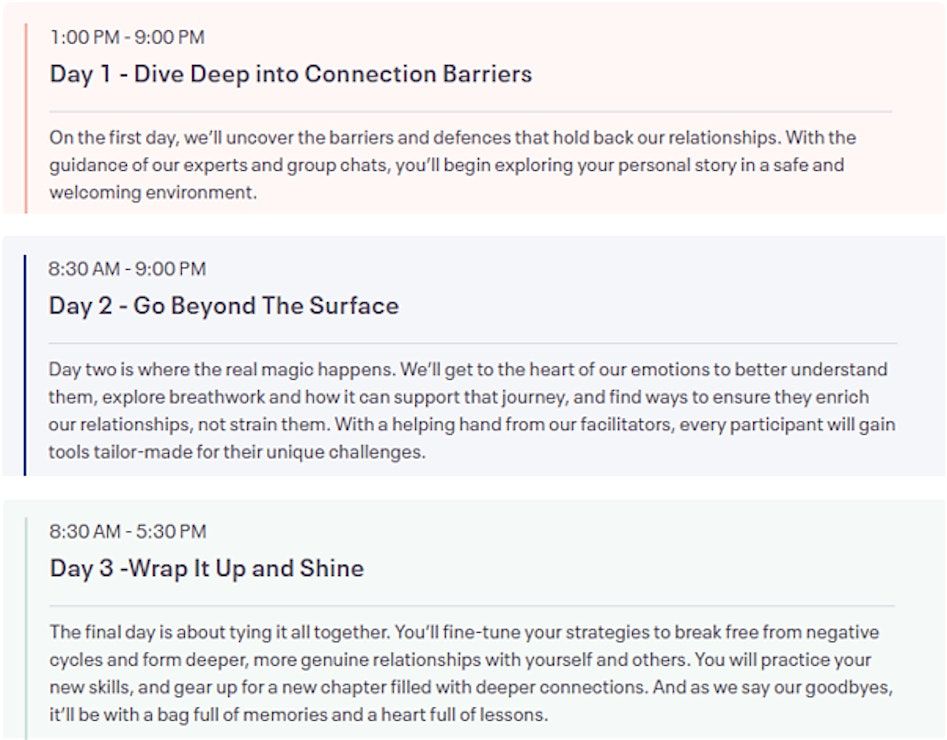Viewport: 947px width, 740px height.
Task: Click the divider line under the Day 3 heading
Action: 472,606
